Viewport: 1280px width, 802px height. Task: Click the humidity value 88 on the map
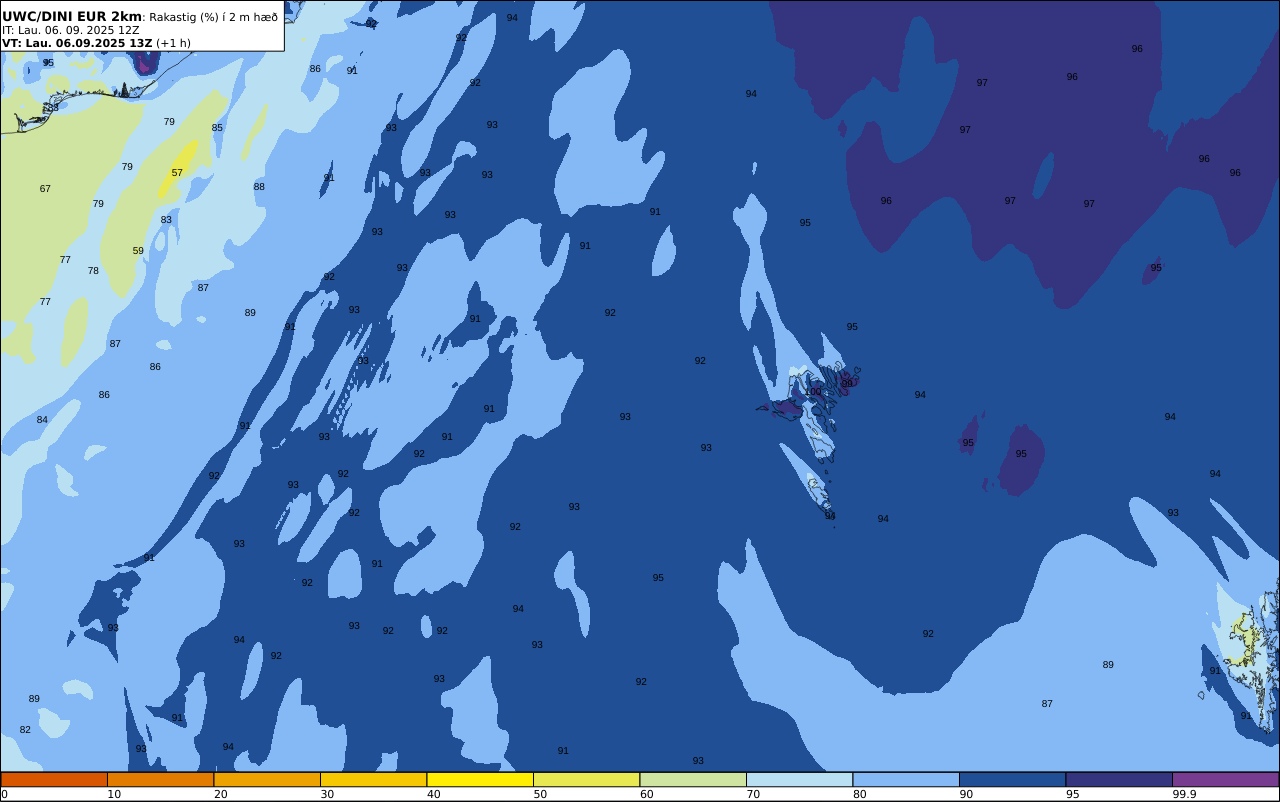(x=259, y=187)
